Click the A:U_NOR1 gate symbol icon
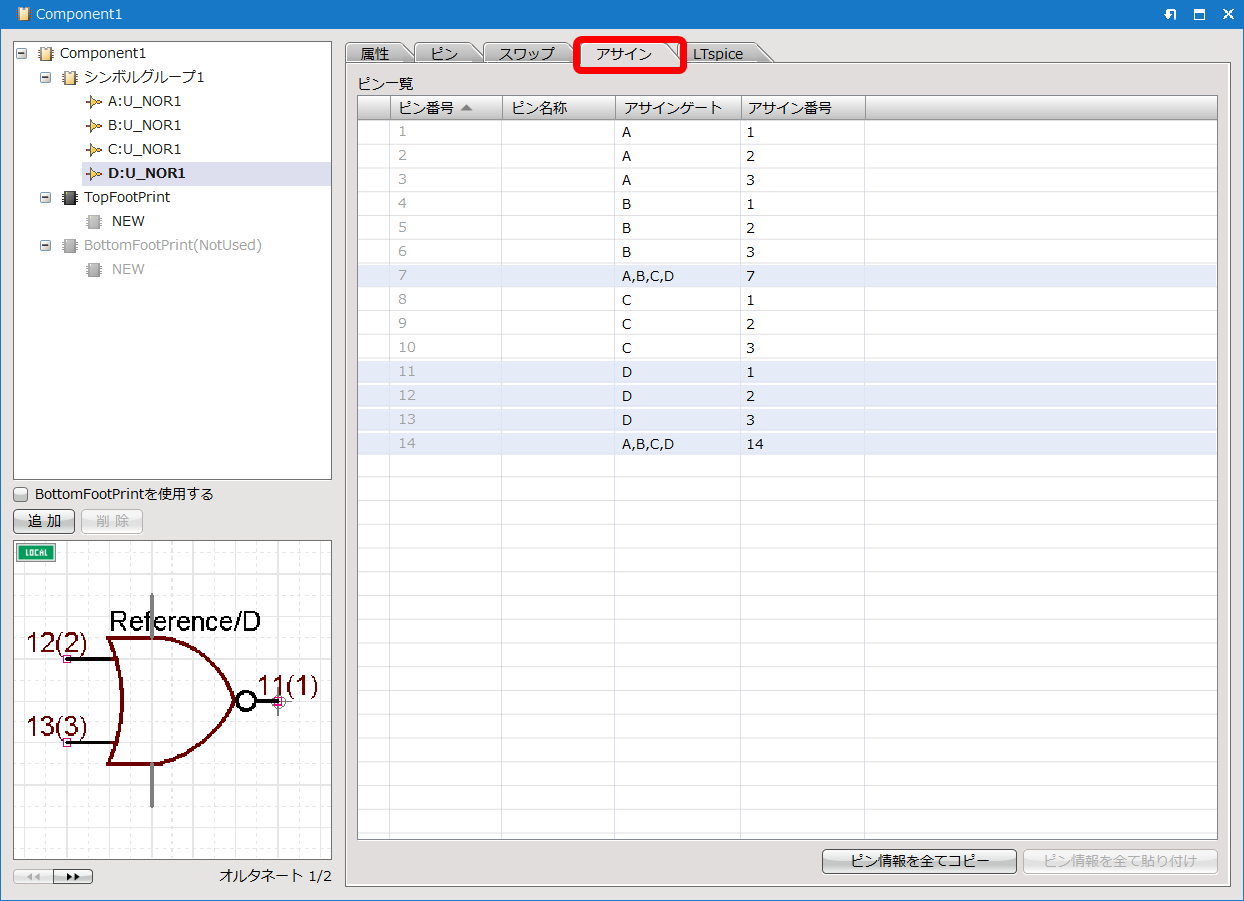Viewport: 1244px width, 901px height. tap(94, 101)
